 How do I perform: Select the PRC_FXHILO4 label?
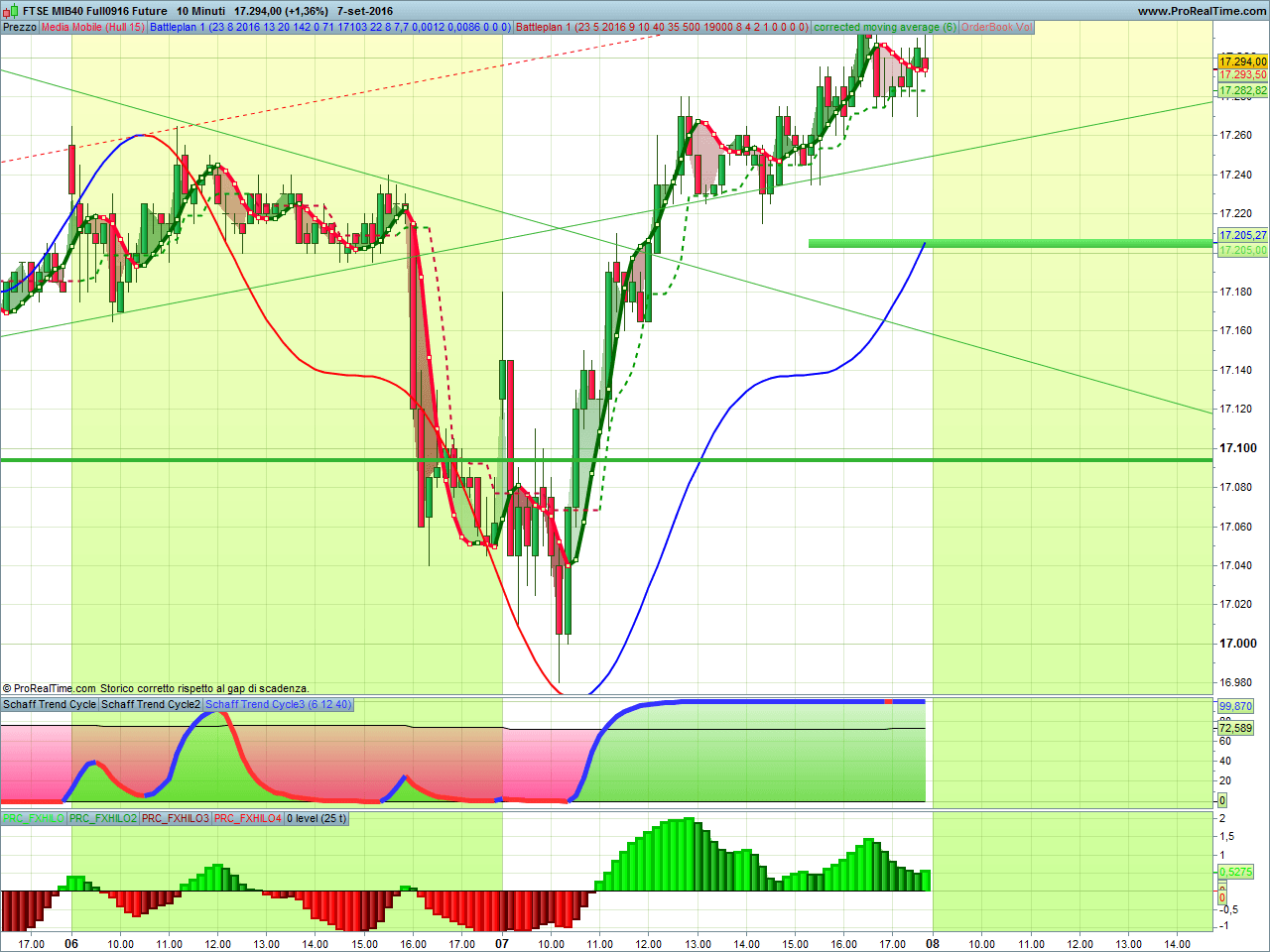(x=248, y=818)
